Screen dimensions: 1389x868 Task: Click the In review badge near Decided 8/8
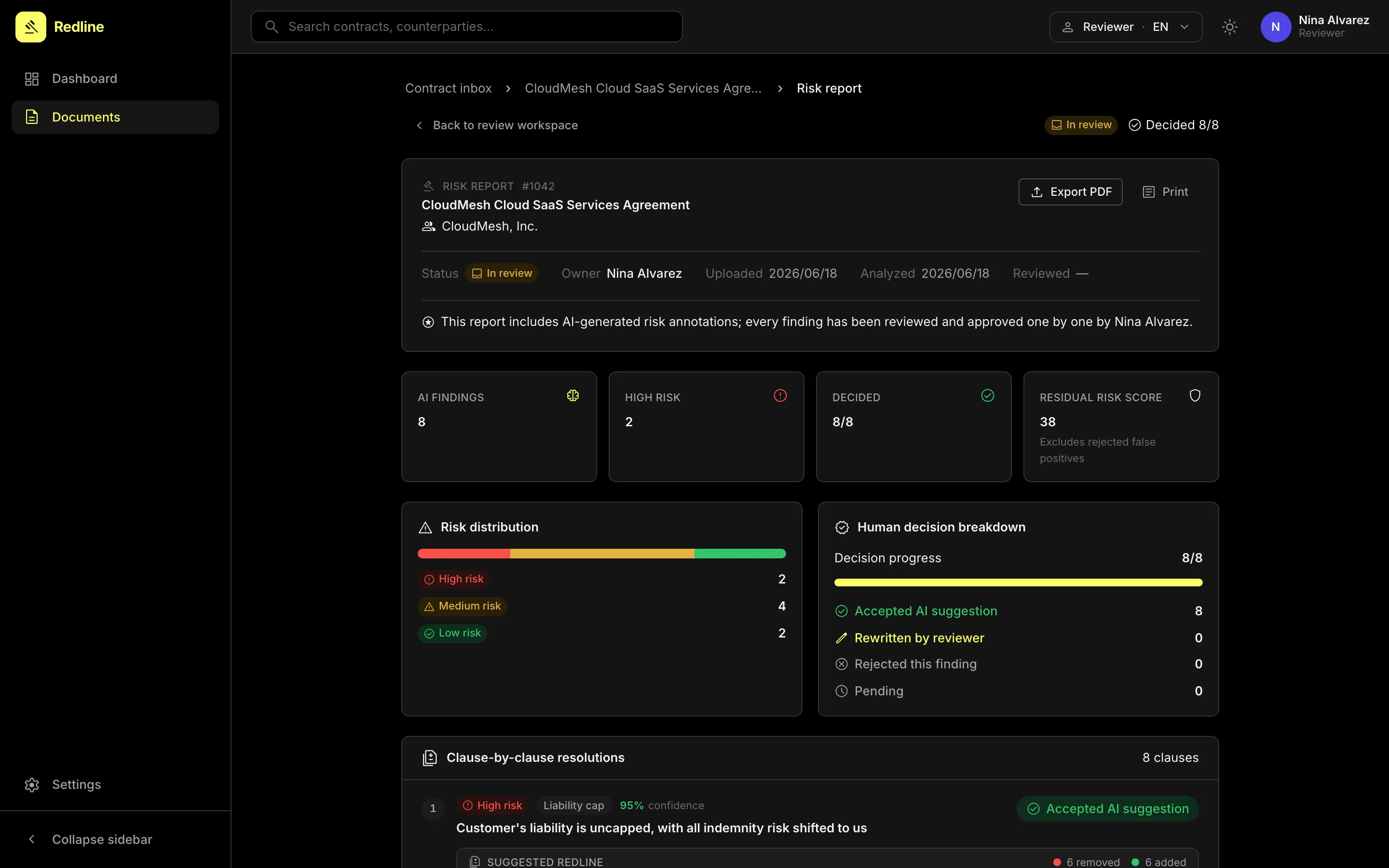pyautogui.click(x=1081, y=124)
